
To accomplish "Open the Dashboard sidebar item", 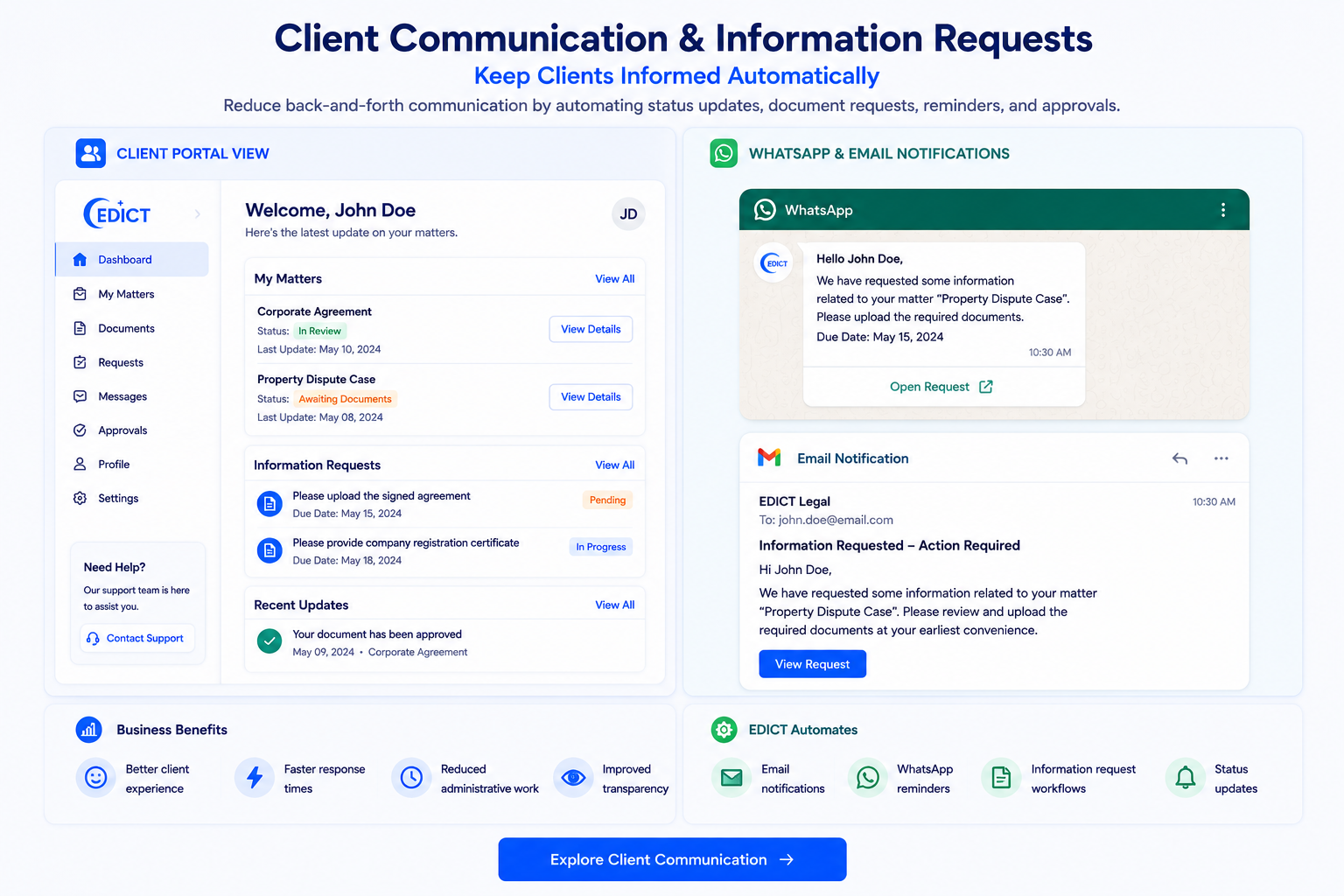I will 132,260.
